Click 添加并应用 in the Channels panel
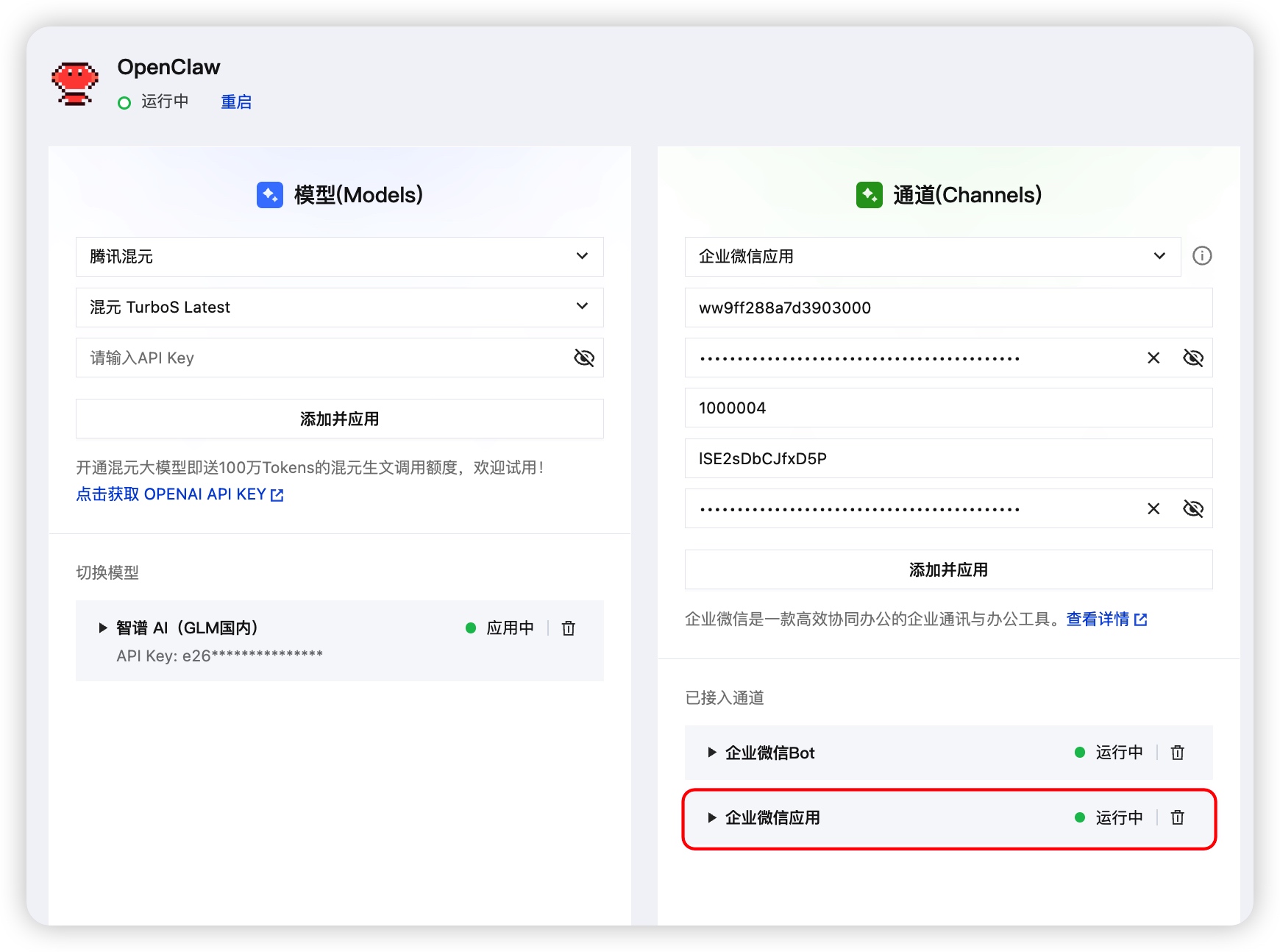The height and width of the screenshot is (952, 1280). click(949, 570)
